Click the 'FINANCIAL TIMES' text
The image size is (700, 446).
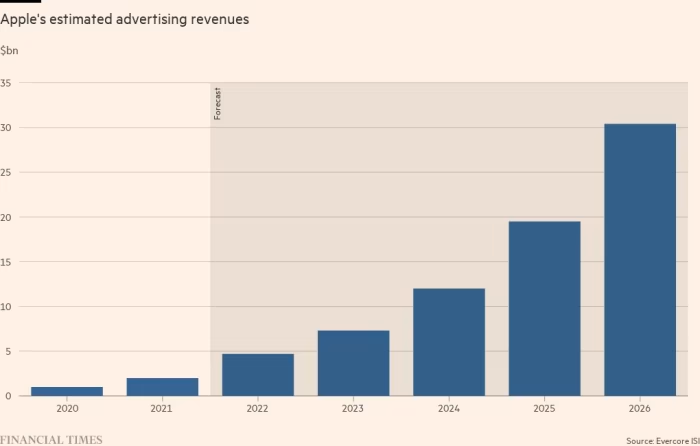click(51, 440)
